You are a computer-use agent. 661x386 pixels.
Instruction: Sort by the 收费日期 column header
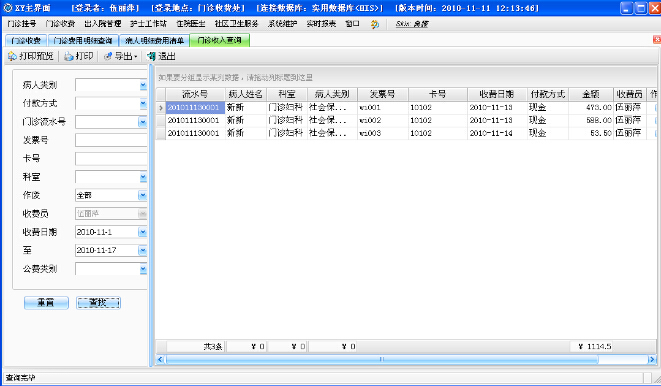(497, 94)
